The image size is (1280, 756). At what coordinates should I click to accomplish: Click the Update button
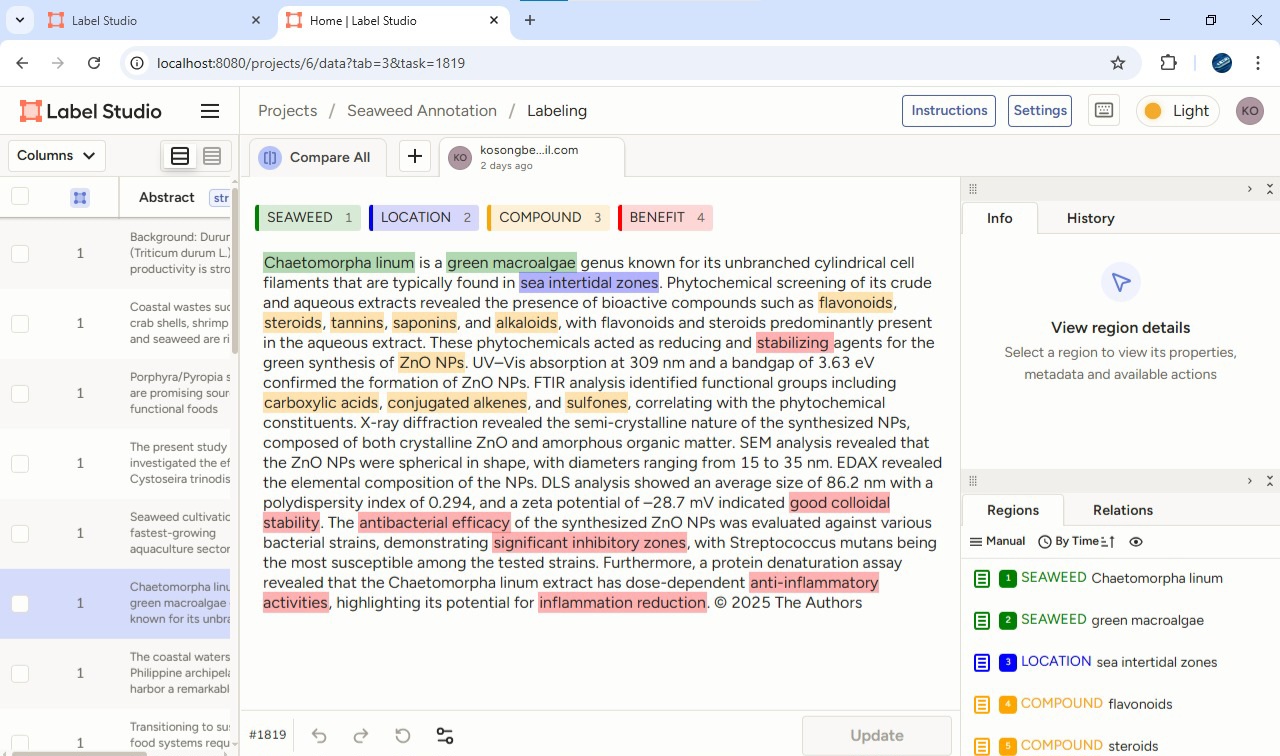(x=877, y=736)
